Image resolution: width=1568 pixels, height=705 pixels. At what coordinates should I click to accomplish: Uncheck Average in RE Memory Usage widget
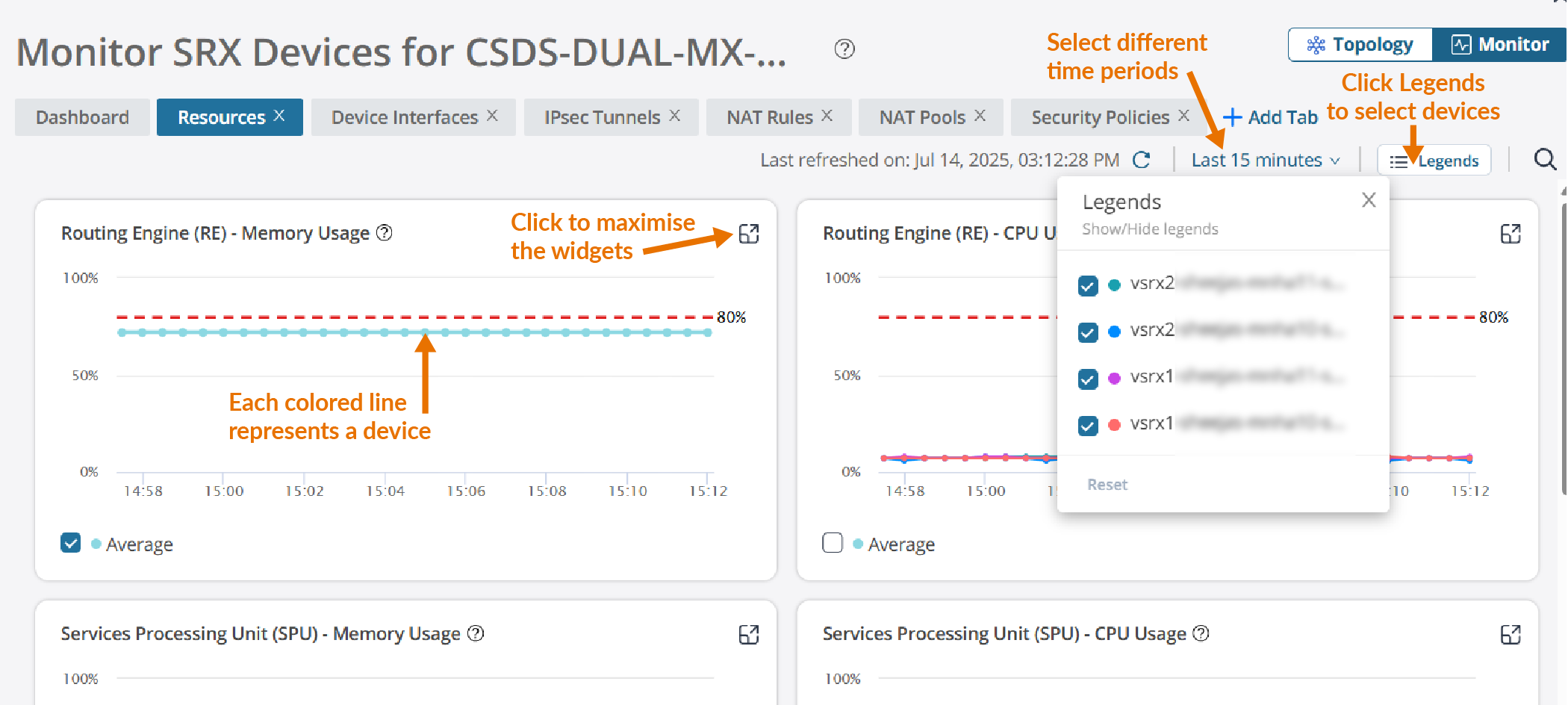pos(71,543)
